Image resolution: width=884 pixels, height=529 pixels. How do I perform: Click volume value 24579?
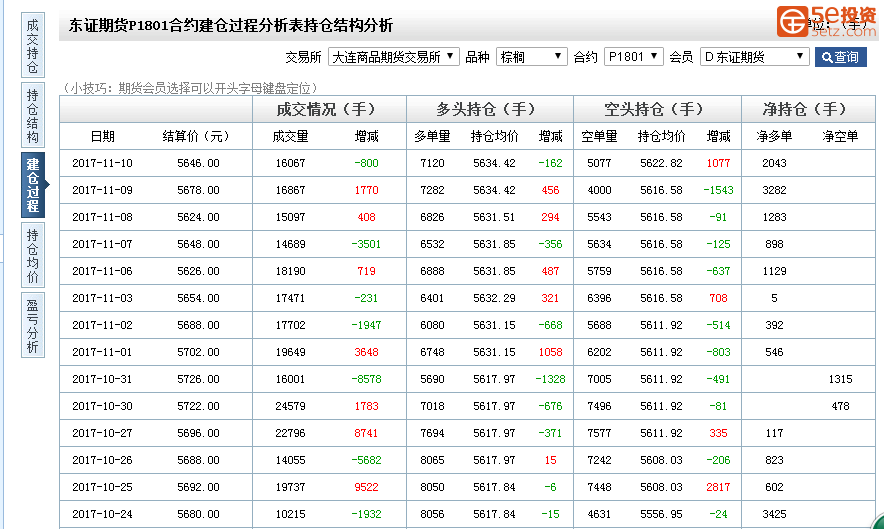click(290, 406)
